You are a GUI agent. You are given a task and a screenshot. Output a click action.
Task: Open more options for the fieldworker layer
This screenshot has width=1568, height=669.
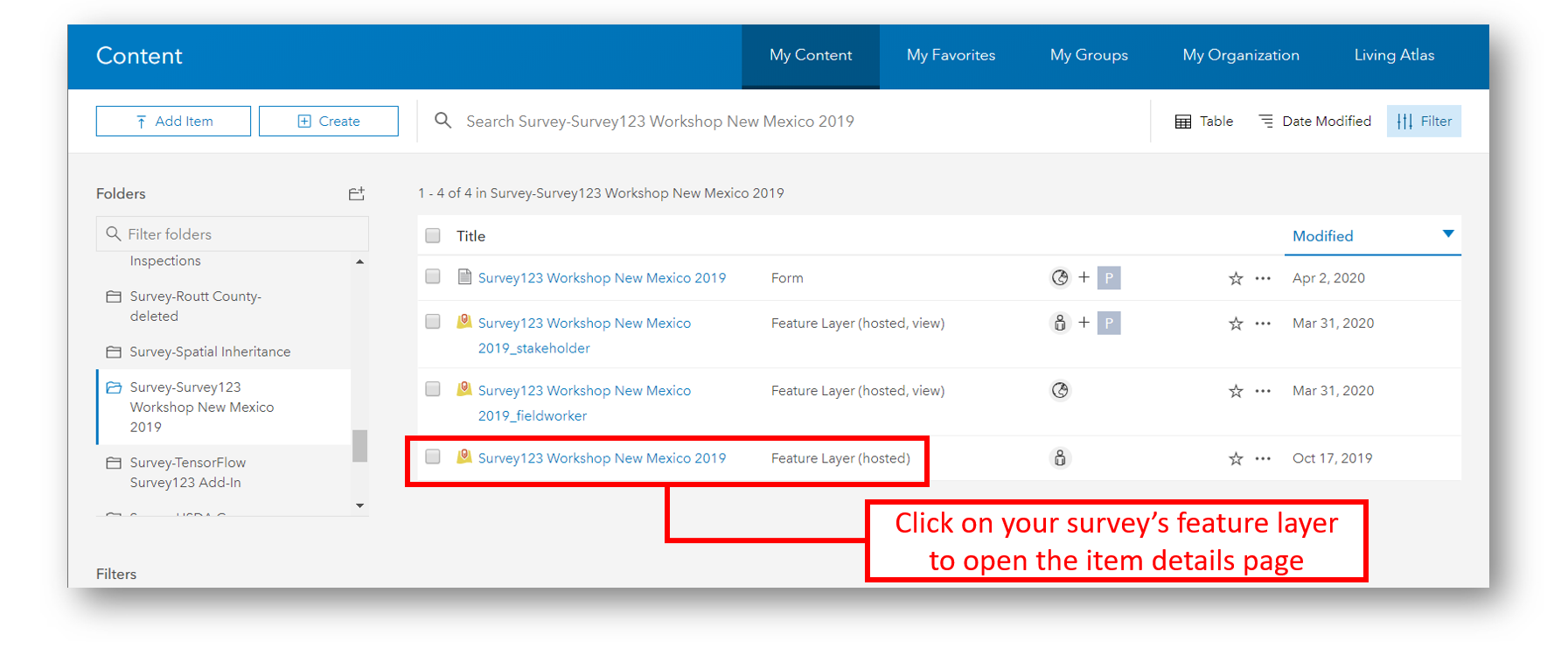[x=1263, y=391]
